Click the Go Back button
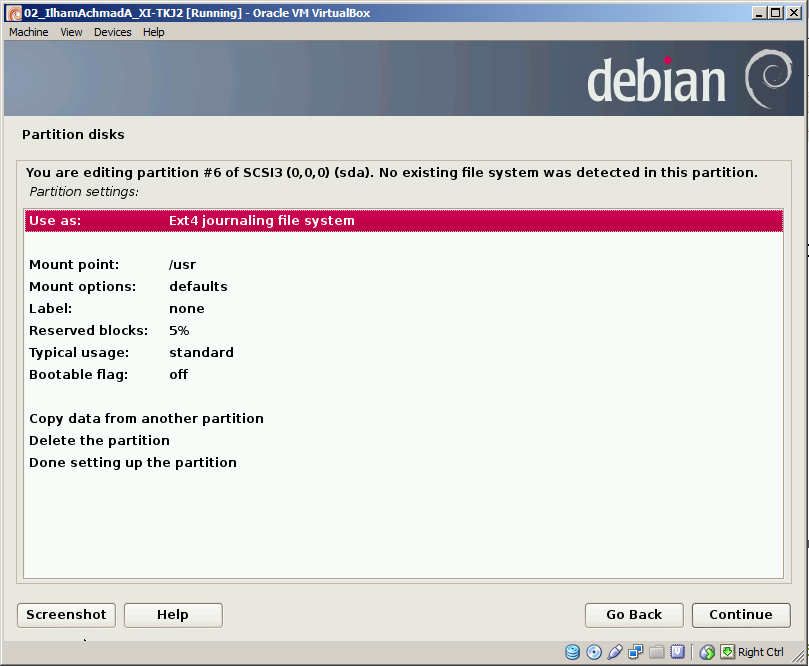The width and height of the screenshot is (809, 666). click(634, 615)
